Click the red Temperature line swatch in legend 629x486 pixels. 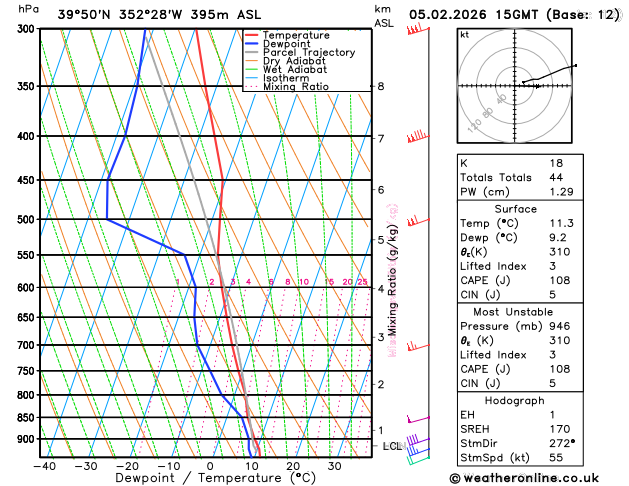[x=252, y=35]
